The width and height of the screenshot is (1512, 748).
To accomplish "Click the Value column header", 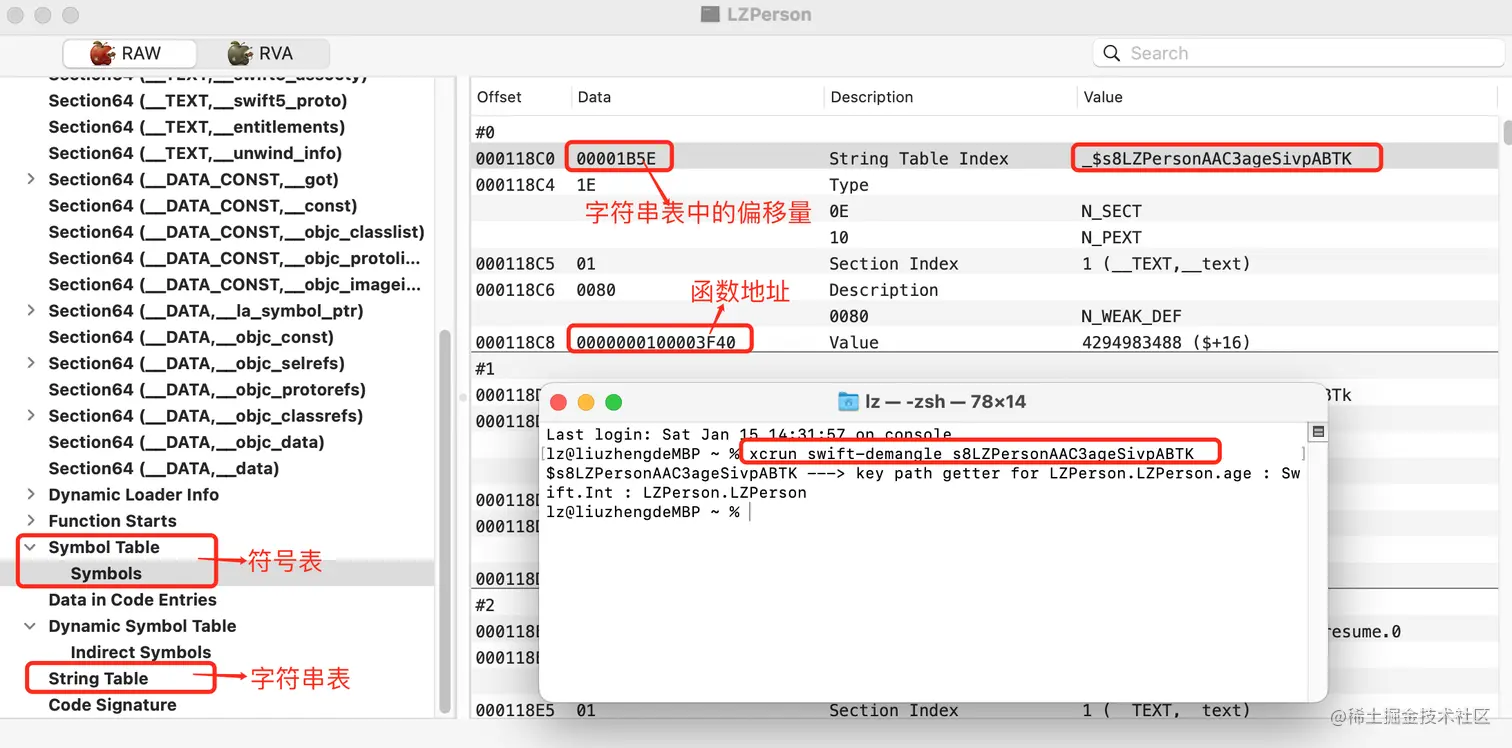I will point(1103,97).
